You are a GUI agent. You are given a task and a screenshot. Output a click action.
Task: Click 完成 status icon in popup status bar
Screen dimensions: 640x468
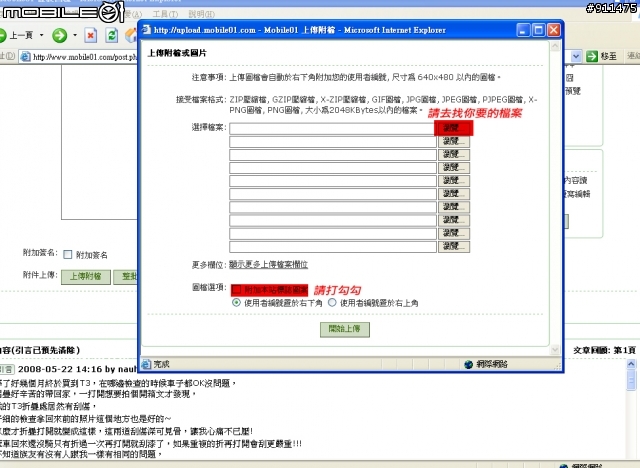[x=146, y=364]
